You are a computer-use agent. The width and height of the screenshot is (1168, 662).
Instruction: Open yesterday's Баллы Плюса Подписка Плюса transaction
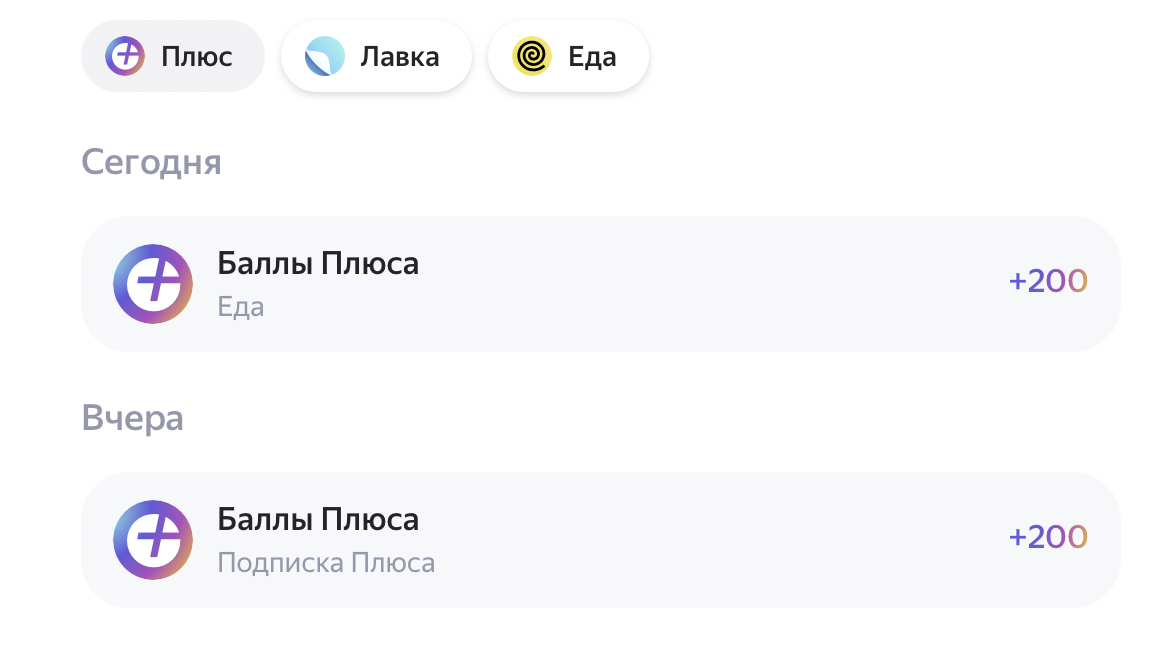point(600,540)
